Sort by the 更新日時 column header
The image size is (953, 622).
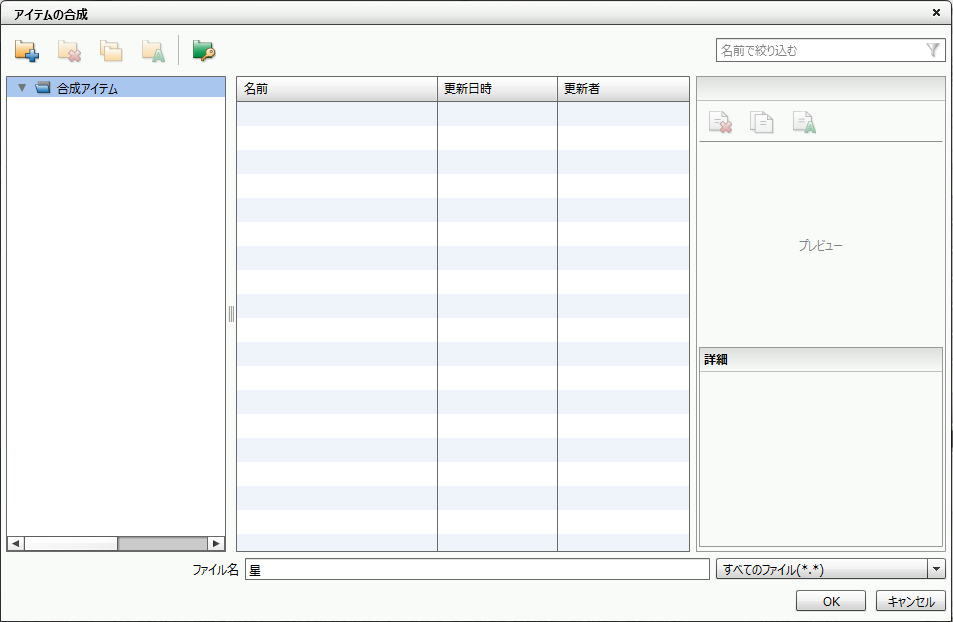point(495,87)
